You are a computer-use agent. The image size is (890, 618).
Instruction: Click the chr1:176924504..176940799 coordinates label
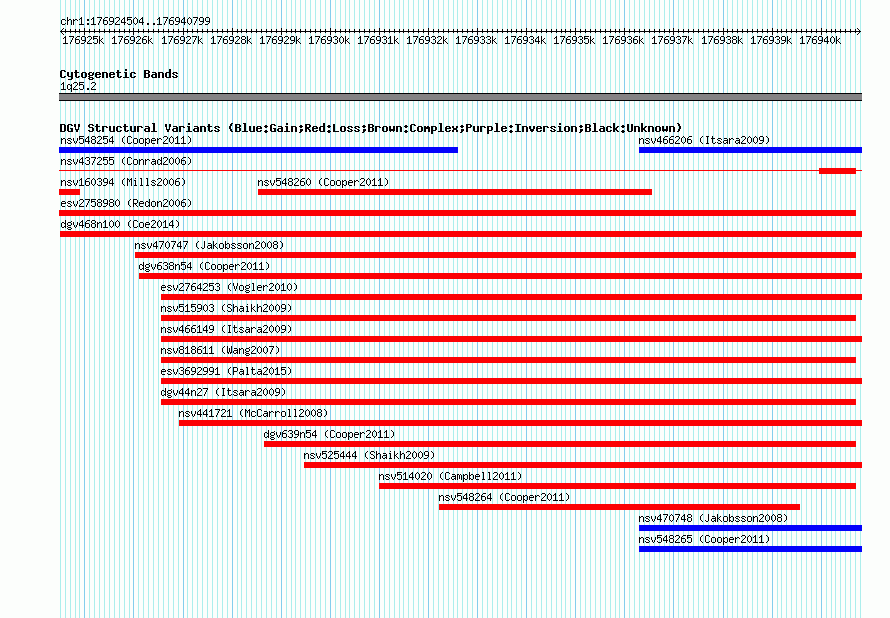tap(135, 21)
